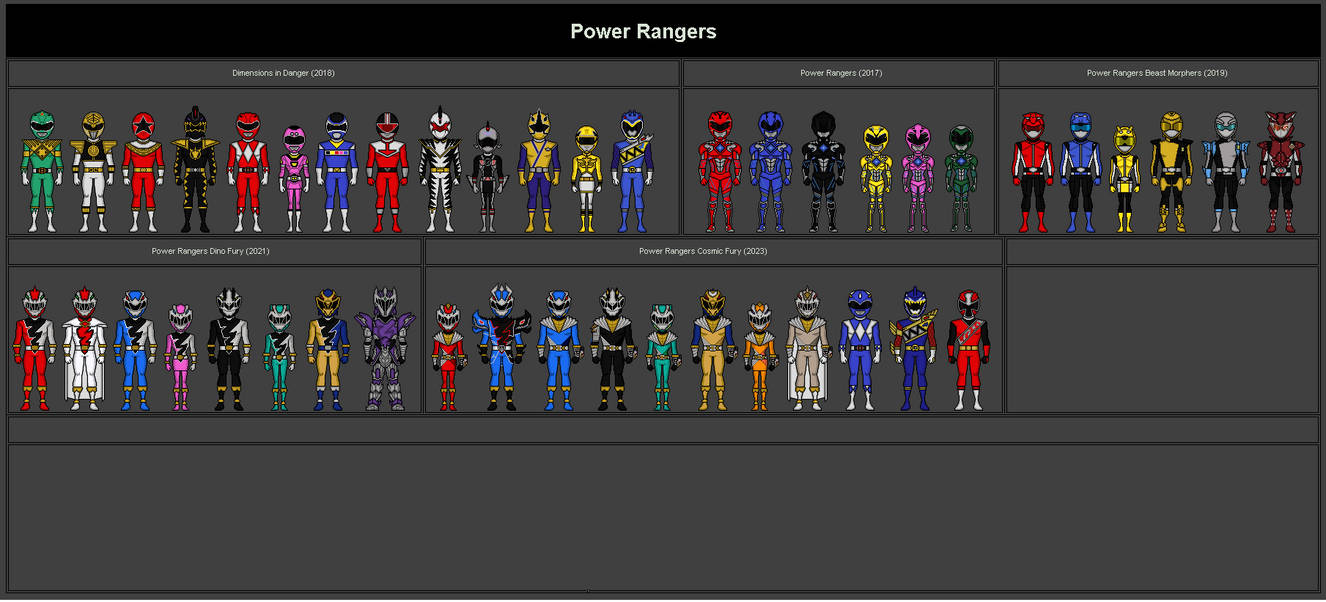Click the beige Cosmic Fury ranger with white cape

click(808, 349)
